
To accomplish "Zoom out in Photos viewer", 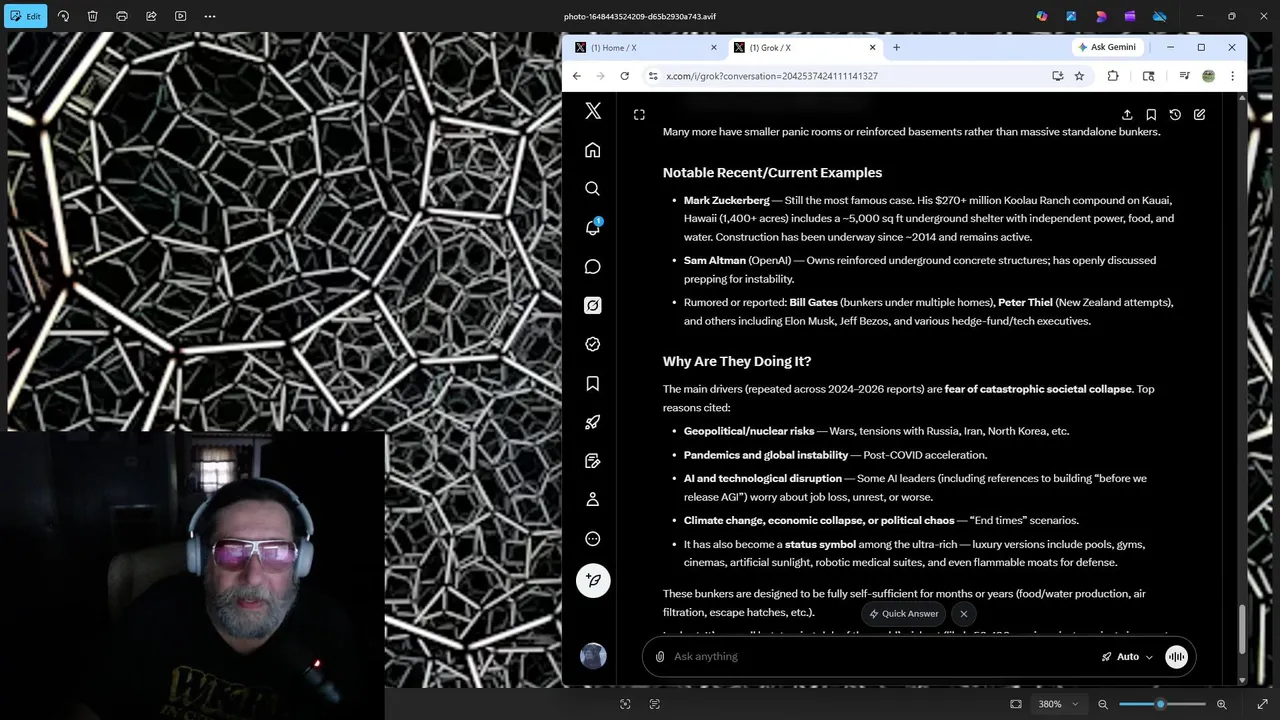I will (1103, 704).
